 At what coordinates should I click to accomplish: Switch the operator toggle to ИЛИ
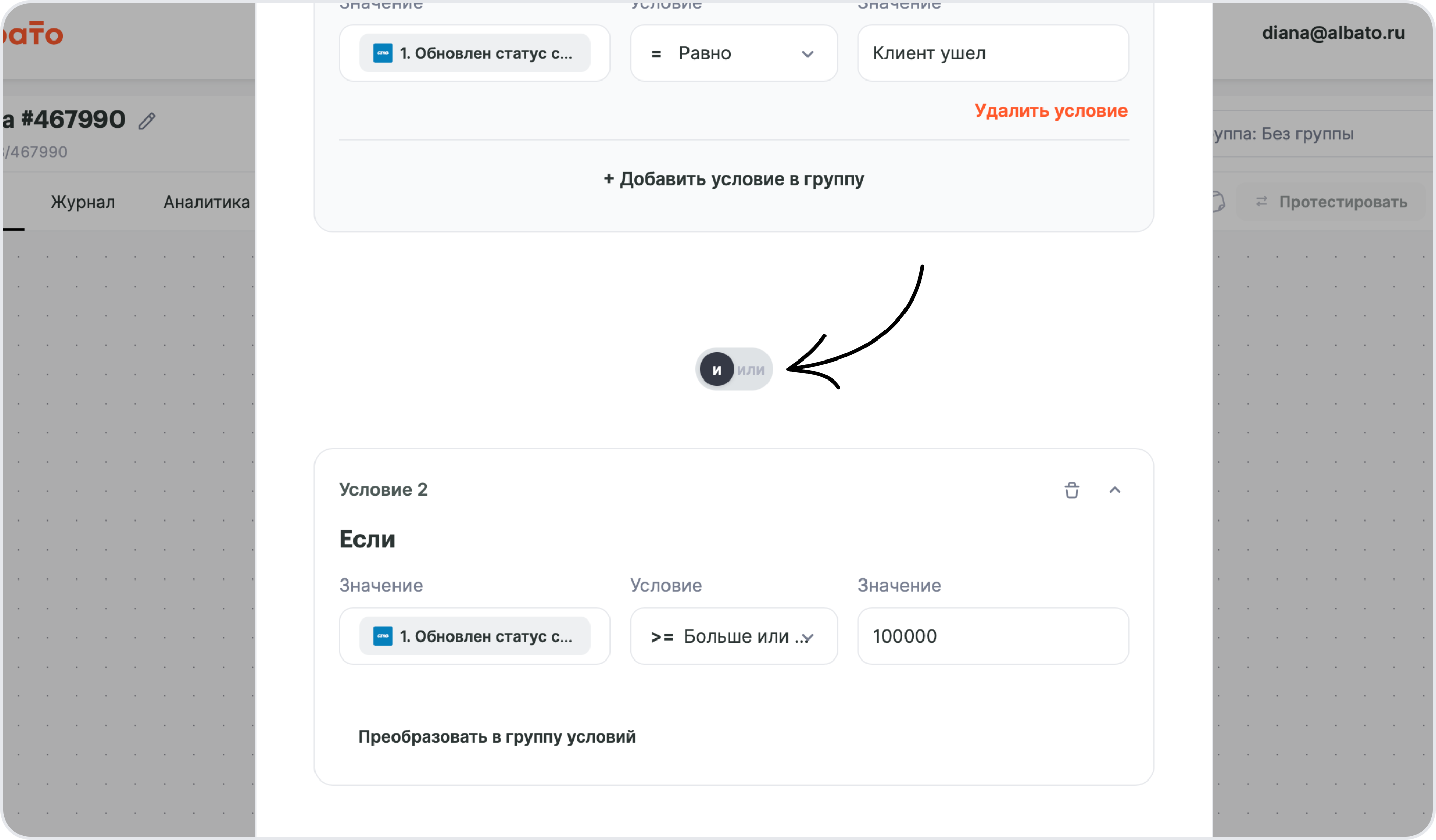751,370
